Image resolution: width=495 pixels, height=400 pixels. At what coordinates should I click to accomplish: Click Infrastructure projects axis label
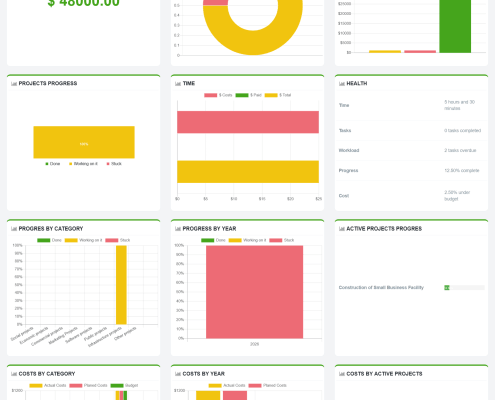point(105,337)
